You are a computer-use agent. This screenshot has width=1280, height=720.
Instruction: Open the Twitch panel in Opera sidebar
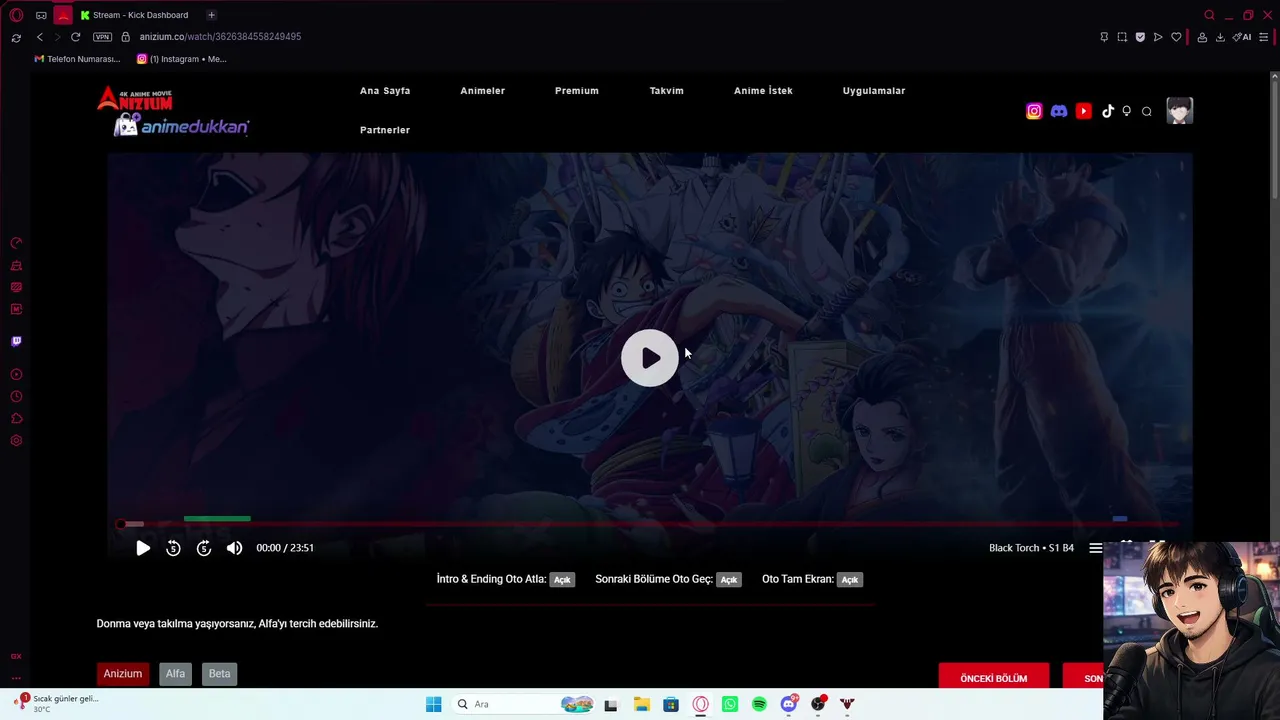tap(16, 342)
